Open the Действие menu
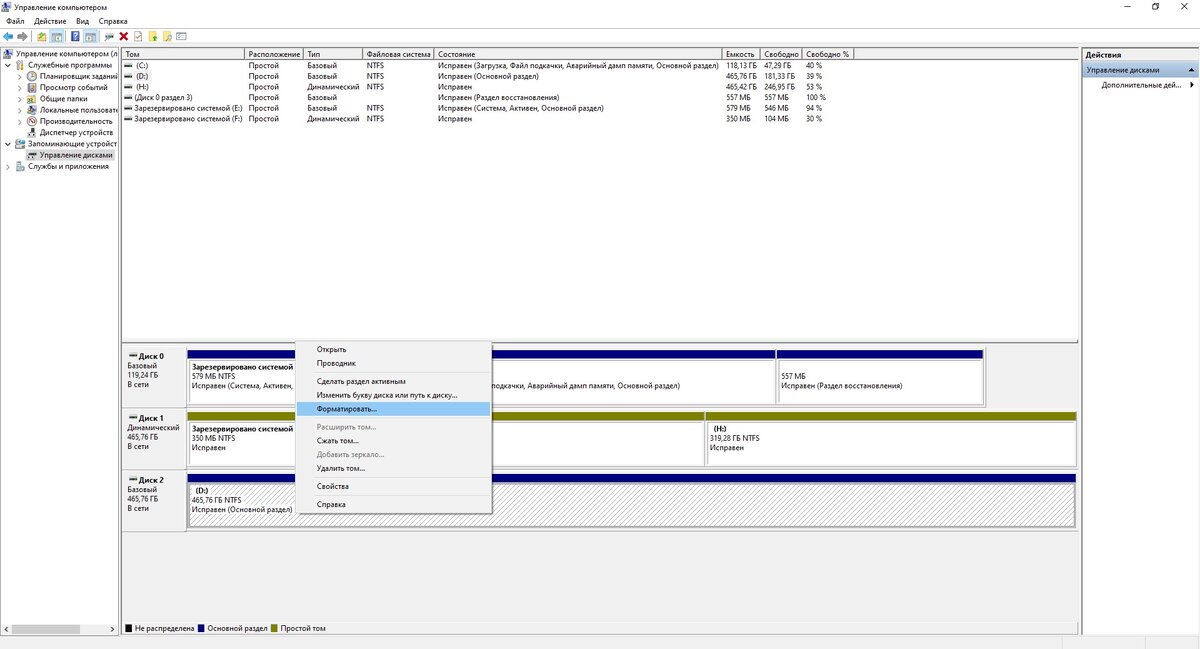The image size is (1200, 649). coord(50,21)
